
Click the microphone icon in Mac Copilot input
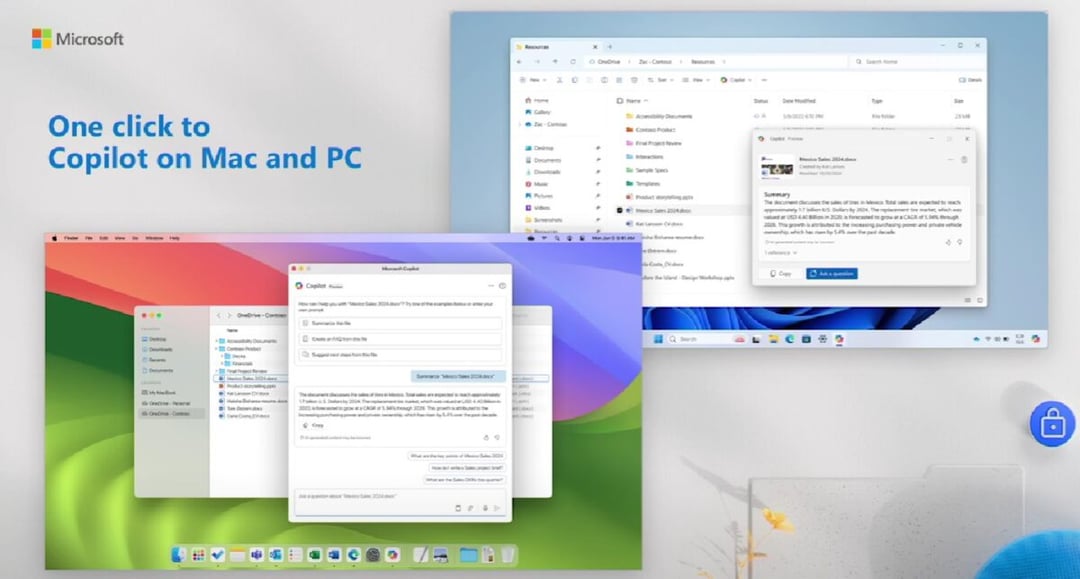[486, 506]
